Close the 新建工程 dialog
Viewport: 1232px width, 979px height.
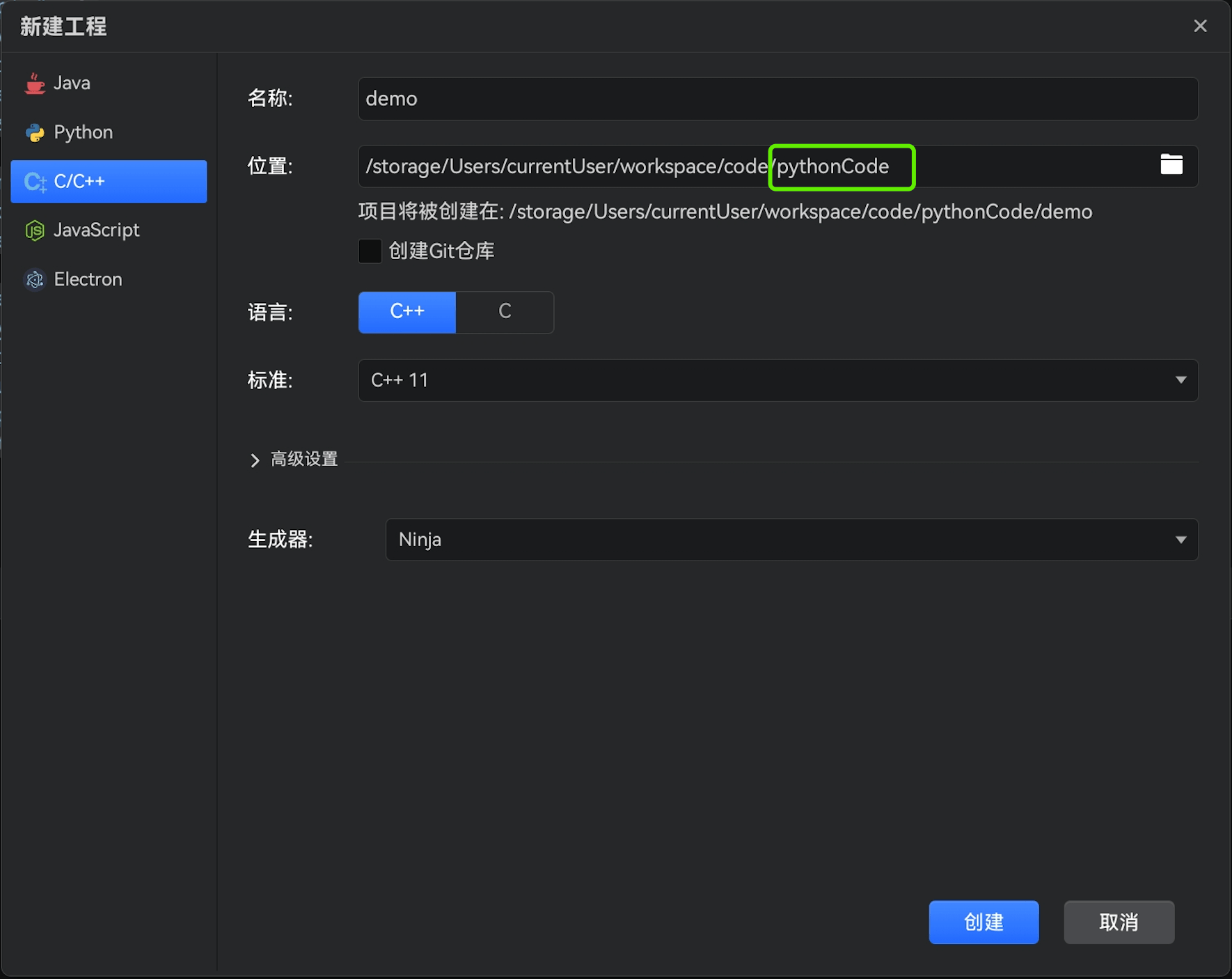pos(1200,26)
